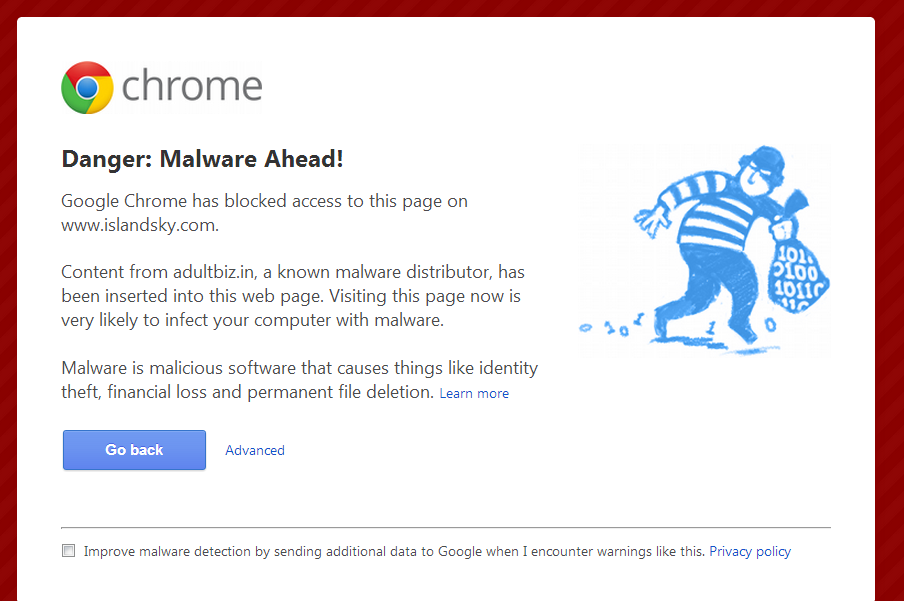This screenshot has width=904, height=601.
Task: Click the "Malware is malicious software" paragraph
Action: (299, 380)
